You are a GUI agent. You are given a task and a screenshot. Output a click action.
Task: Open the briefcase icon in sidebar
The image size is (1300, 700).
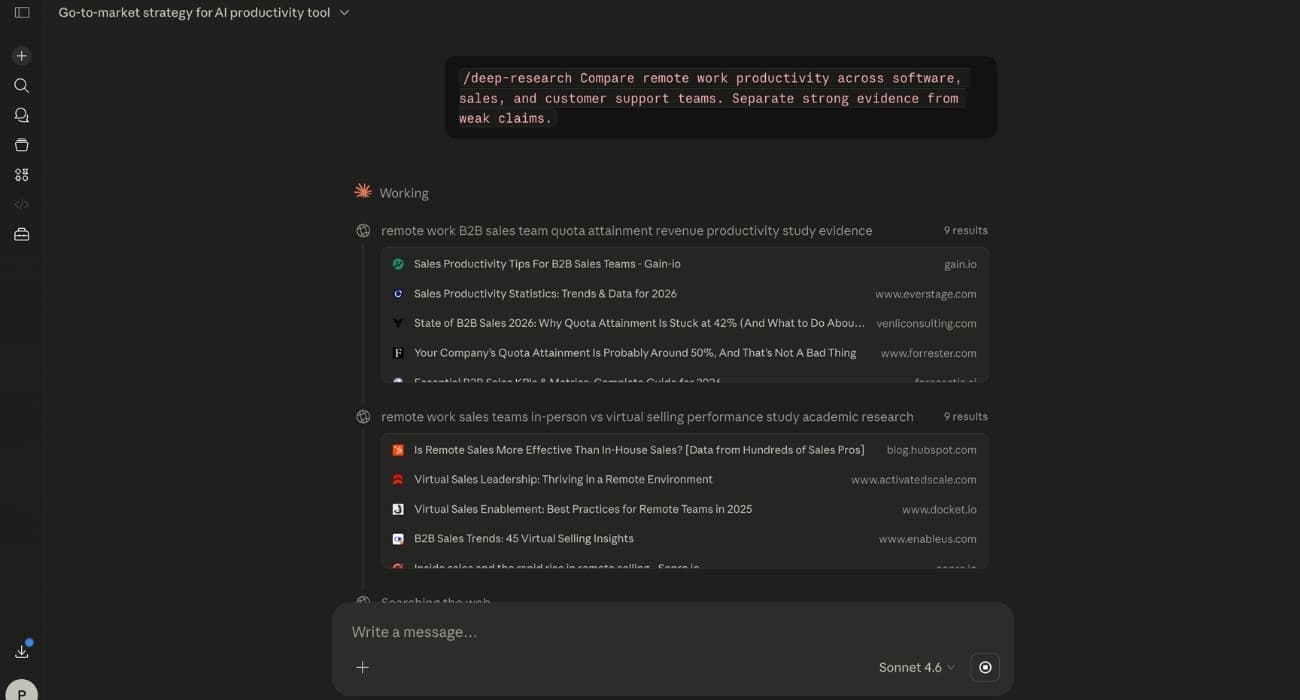click(22, 235)
